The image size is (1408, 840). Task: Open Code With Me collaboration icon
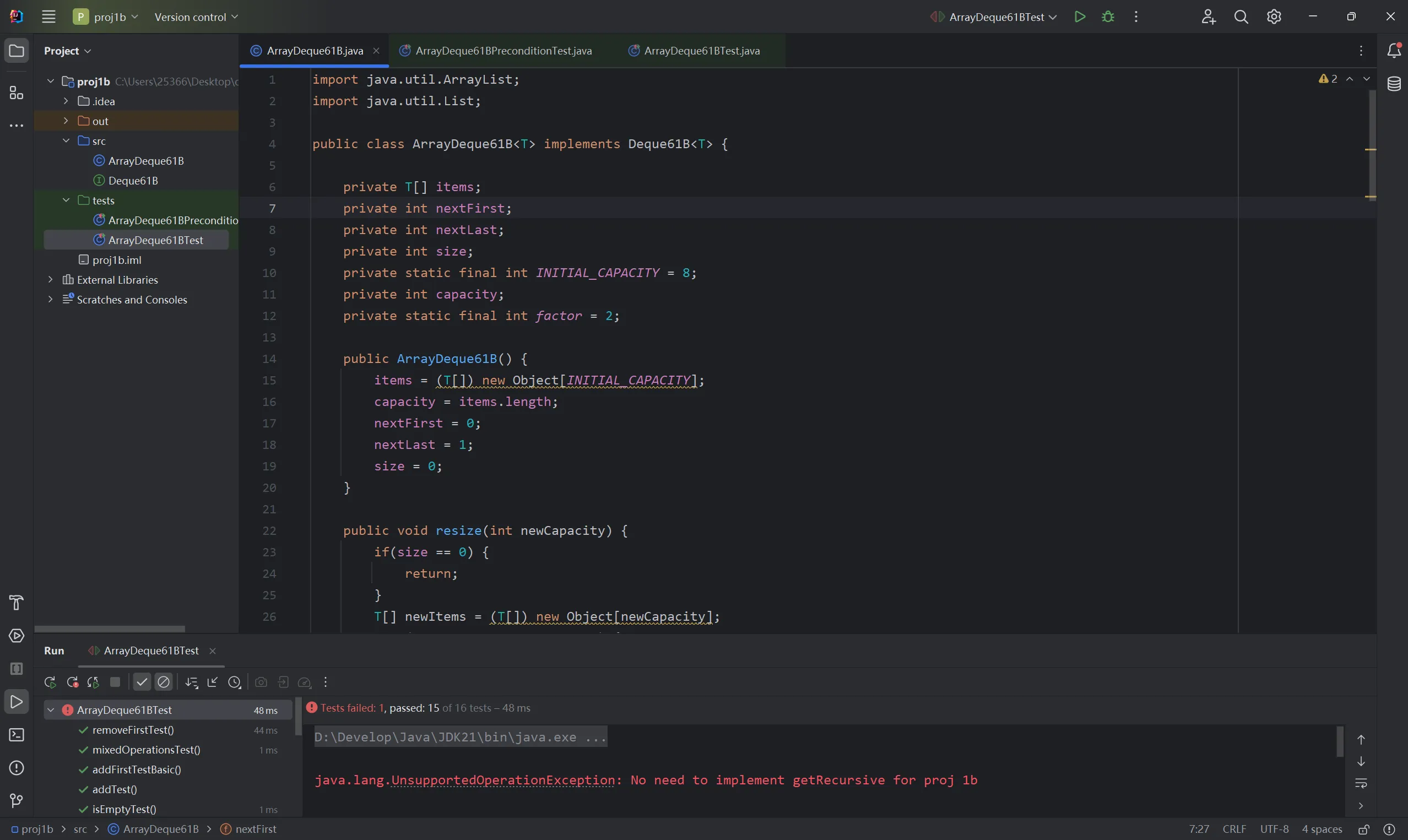coord(1208,17)
